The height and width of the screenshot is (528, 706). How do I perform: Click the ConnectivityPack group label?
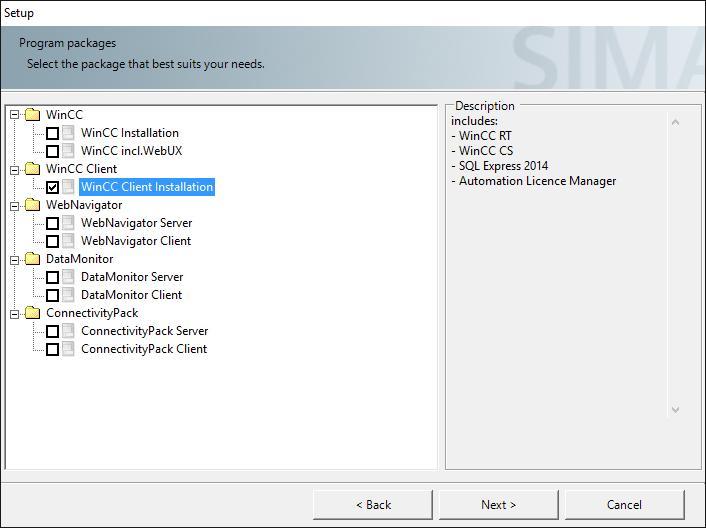(92, 313)
